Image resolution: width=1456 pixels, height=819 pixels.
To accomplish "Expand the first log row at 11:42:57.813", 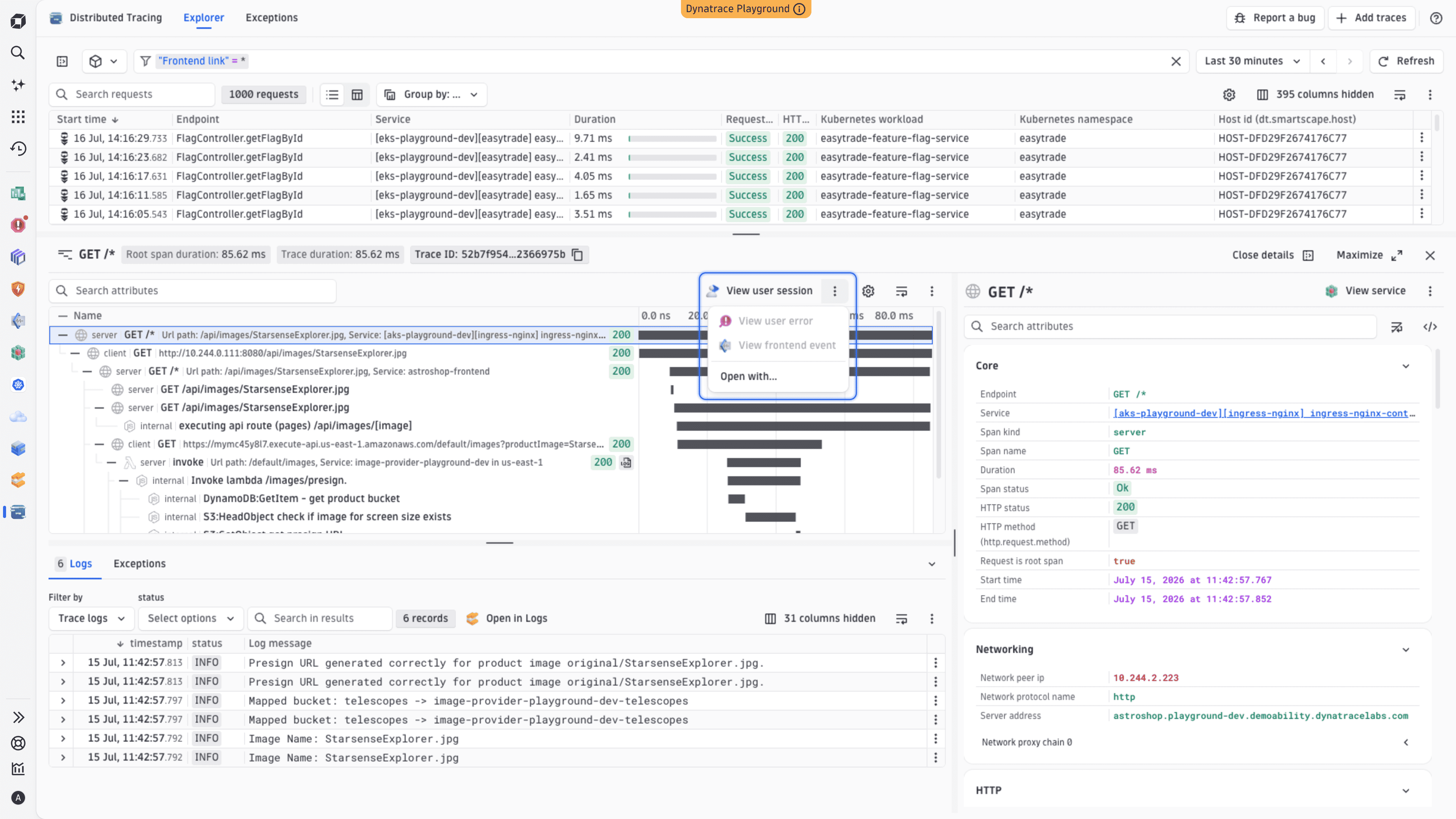I will tap(63, 662).
